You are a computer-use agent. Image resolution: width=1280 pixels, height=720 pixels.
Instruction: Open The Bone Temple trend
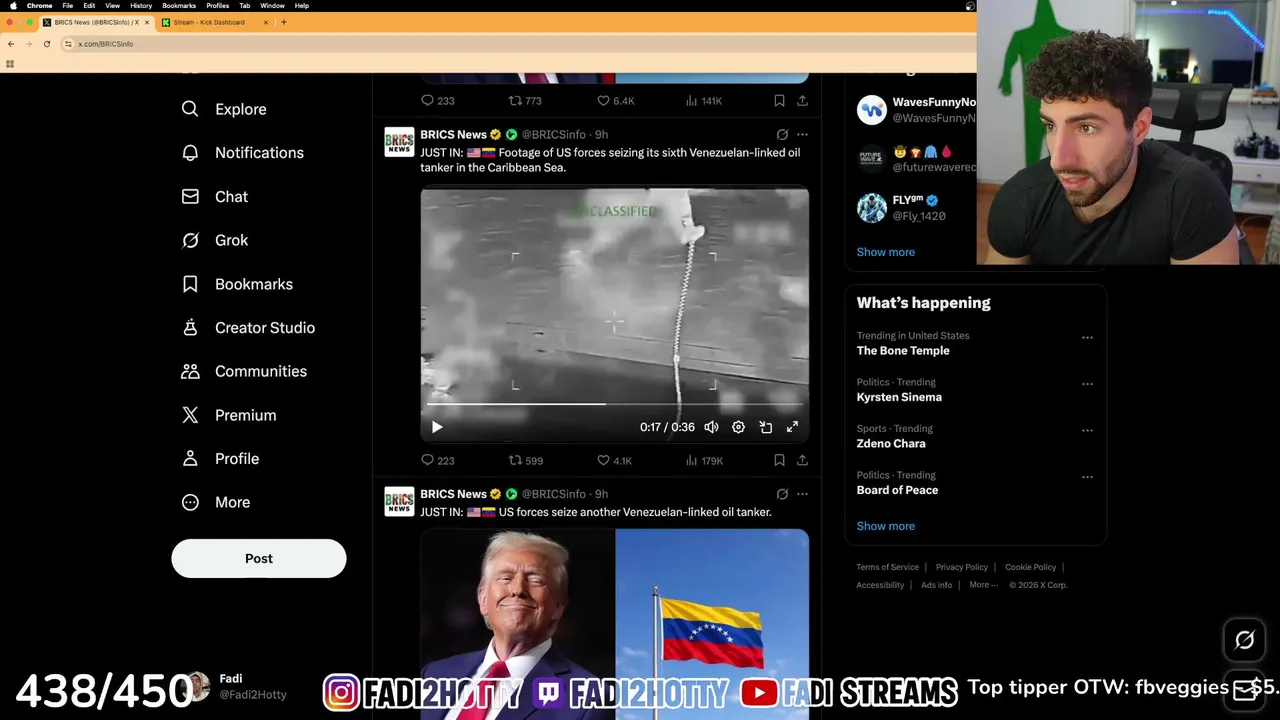[903, 351]
